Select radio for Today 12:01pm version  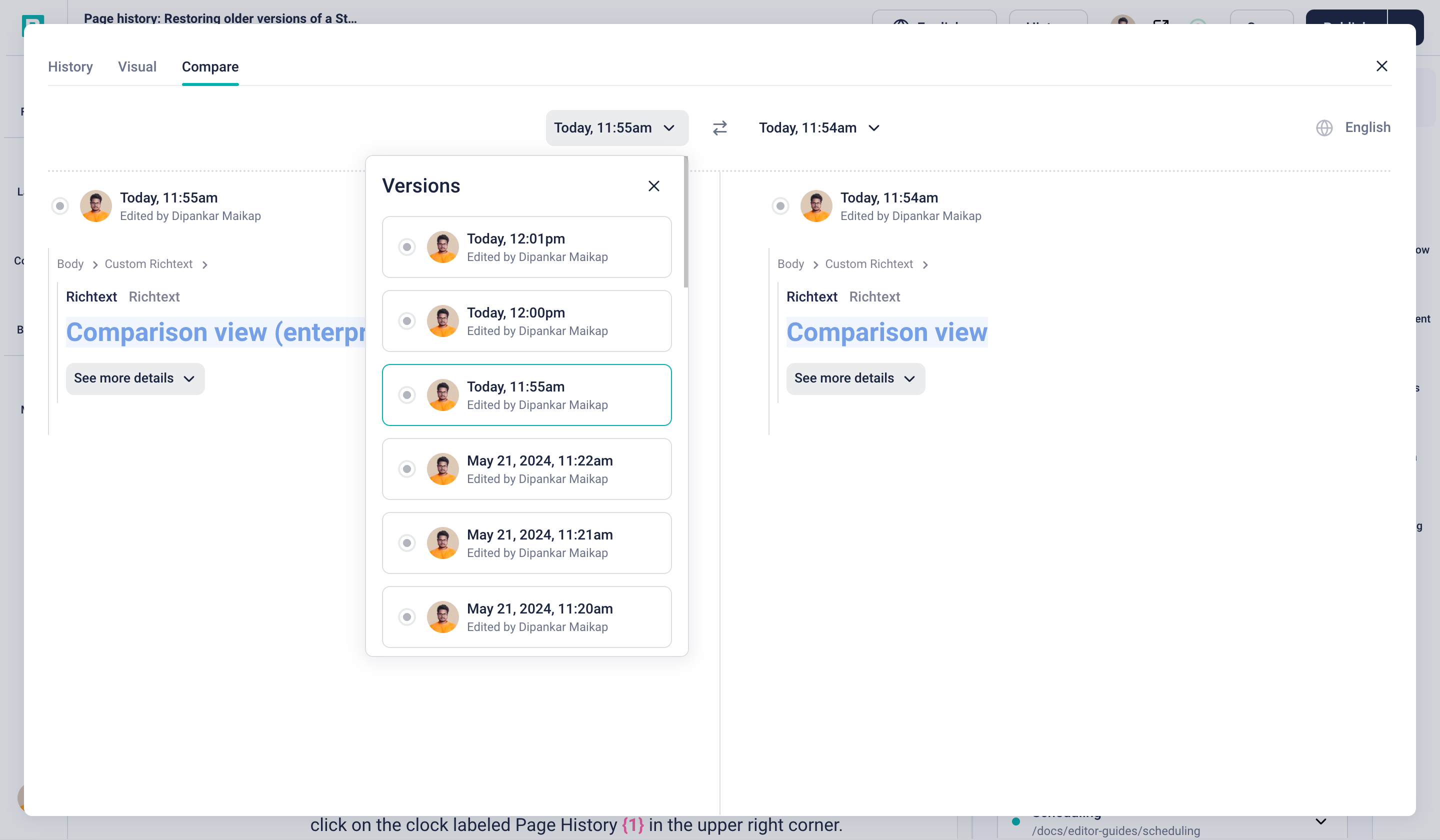point(407,247)
